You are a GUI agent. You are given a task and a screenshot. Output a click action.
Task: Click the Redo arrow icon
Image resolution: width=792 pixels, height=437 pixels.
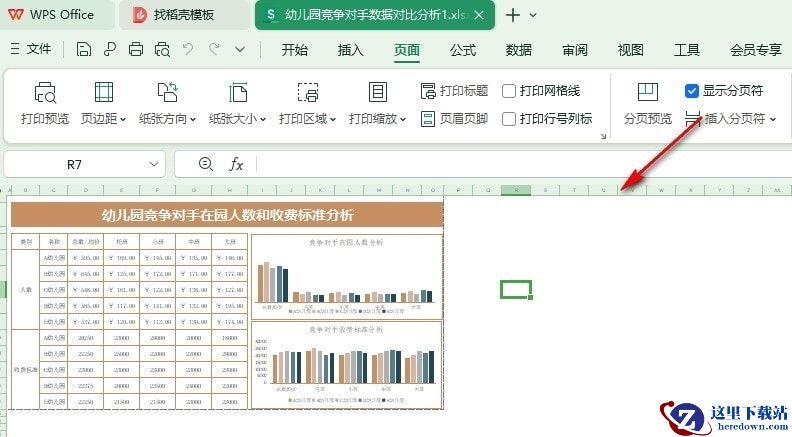(x=214, y=50)
